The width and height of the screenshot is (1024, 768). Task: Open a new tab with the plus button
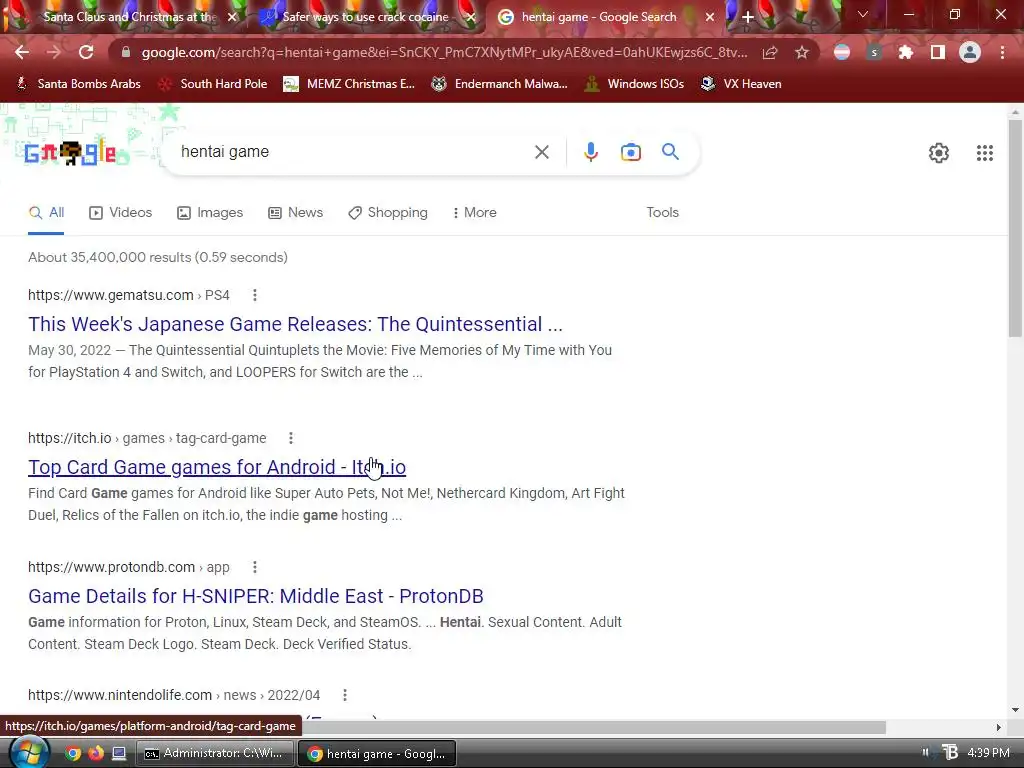748,17
